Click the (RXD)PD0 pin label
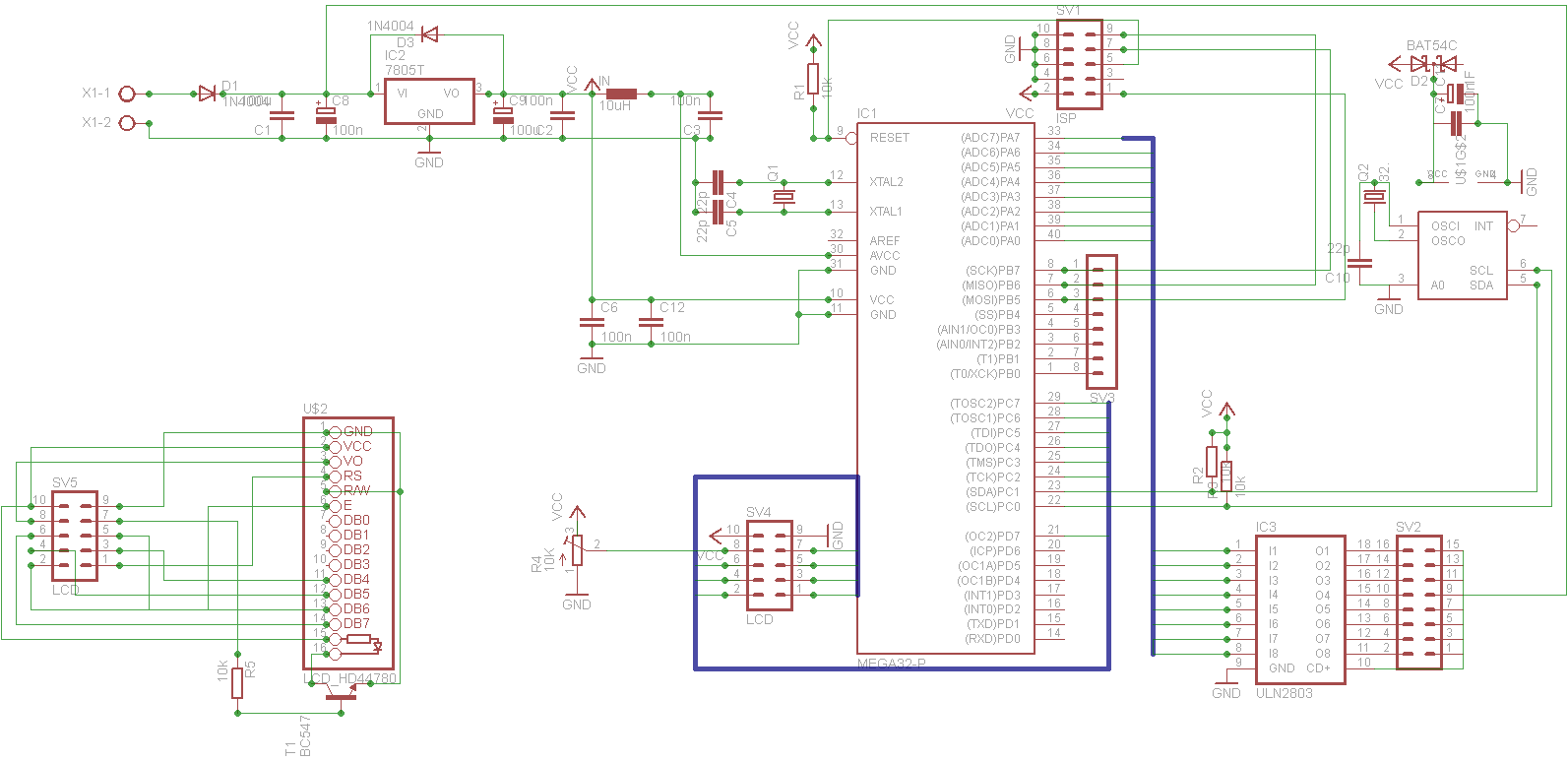Viewport: 1568px width, 762px height. [x=993, y=639]
